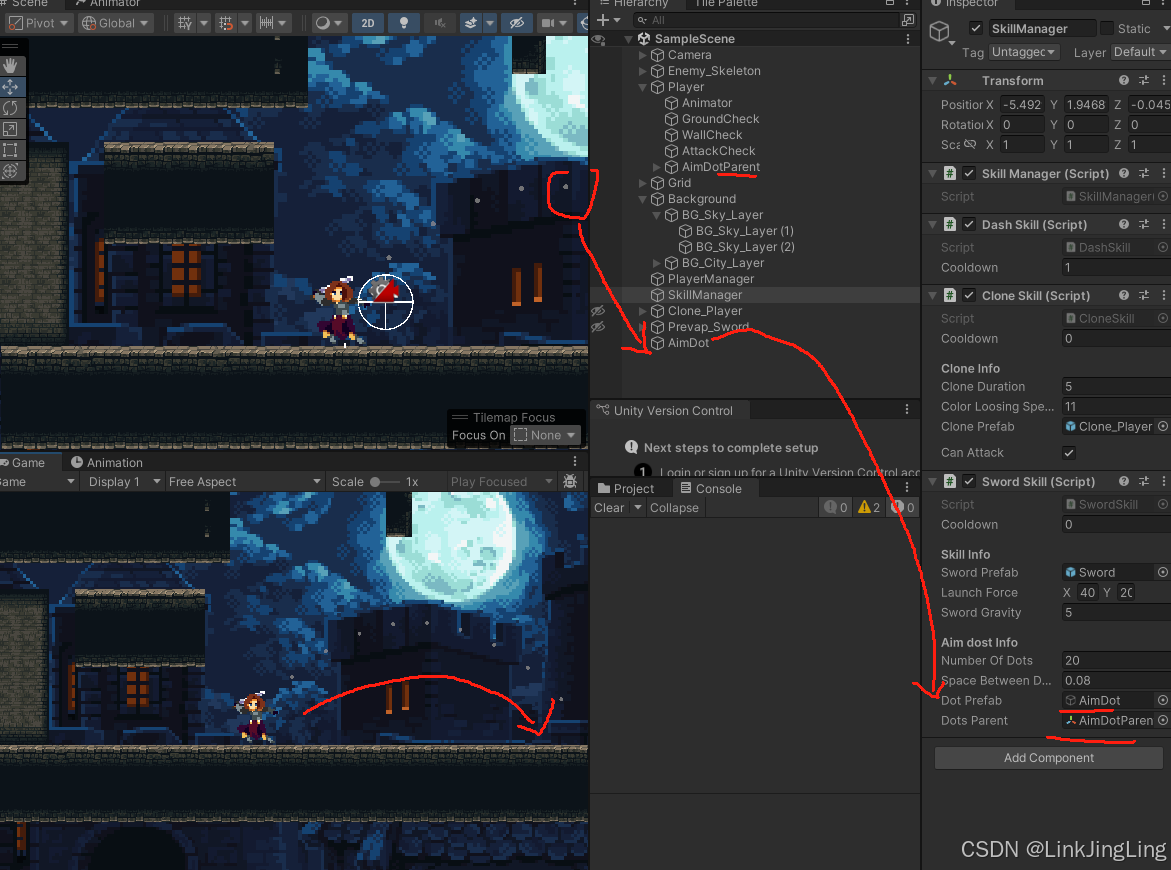Expand the Enemy_Skeleton object
The image size is (1171, 870).
point(643,71)
